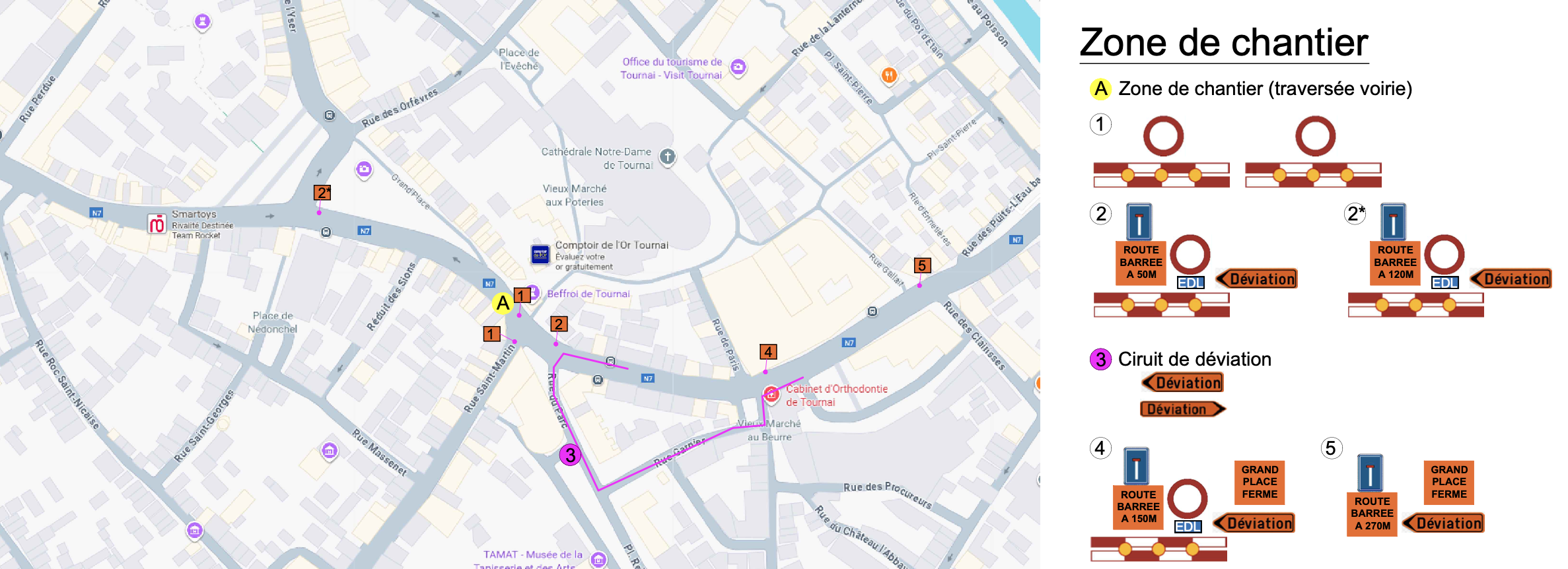Select the ROUTE BARREE A 120M sign
The image size is (1568, 569).
pos(1395,262)
